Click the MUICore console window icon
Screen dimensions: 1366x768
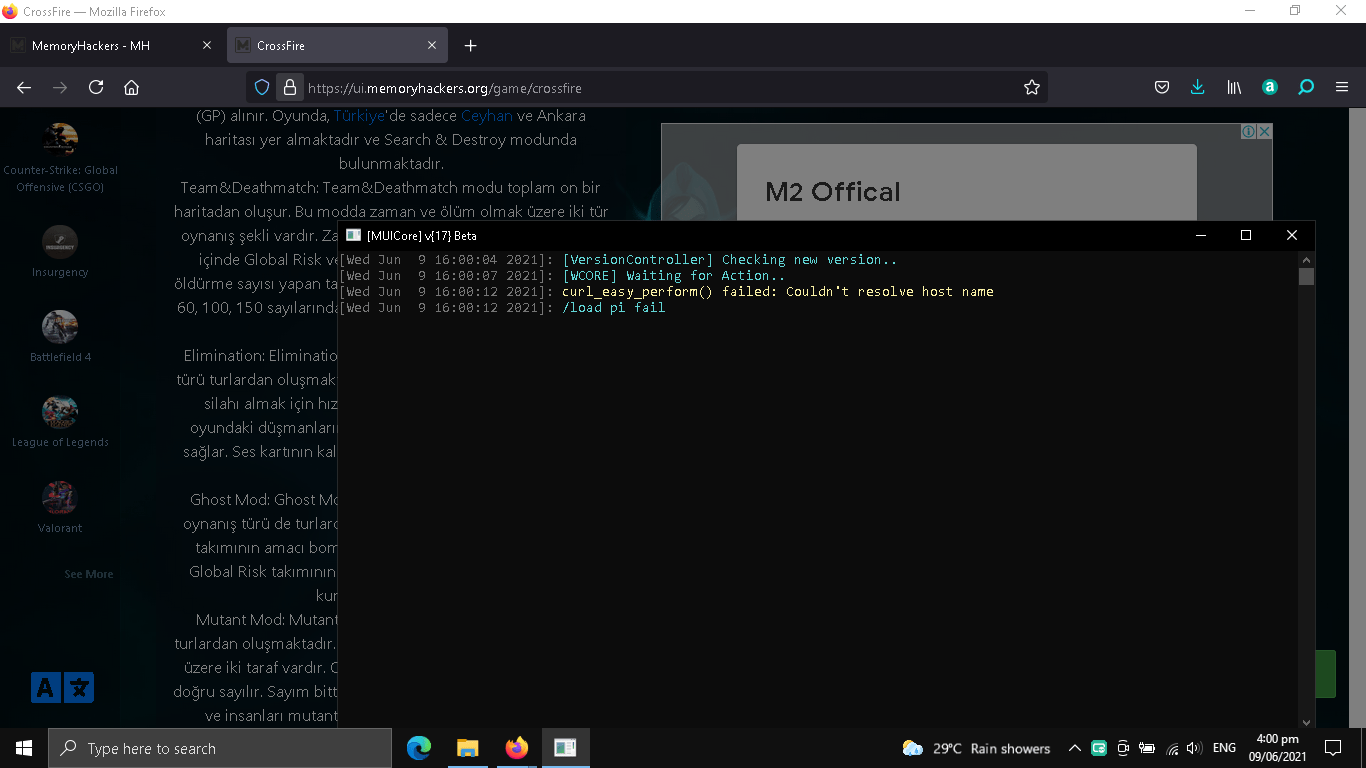click(x=353, y=235)
